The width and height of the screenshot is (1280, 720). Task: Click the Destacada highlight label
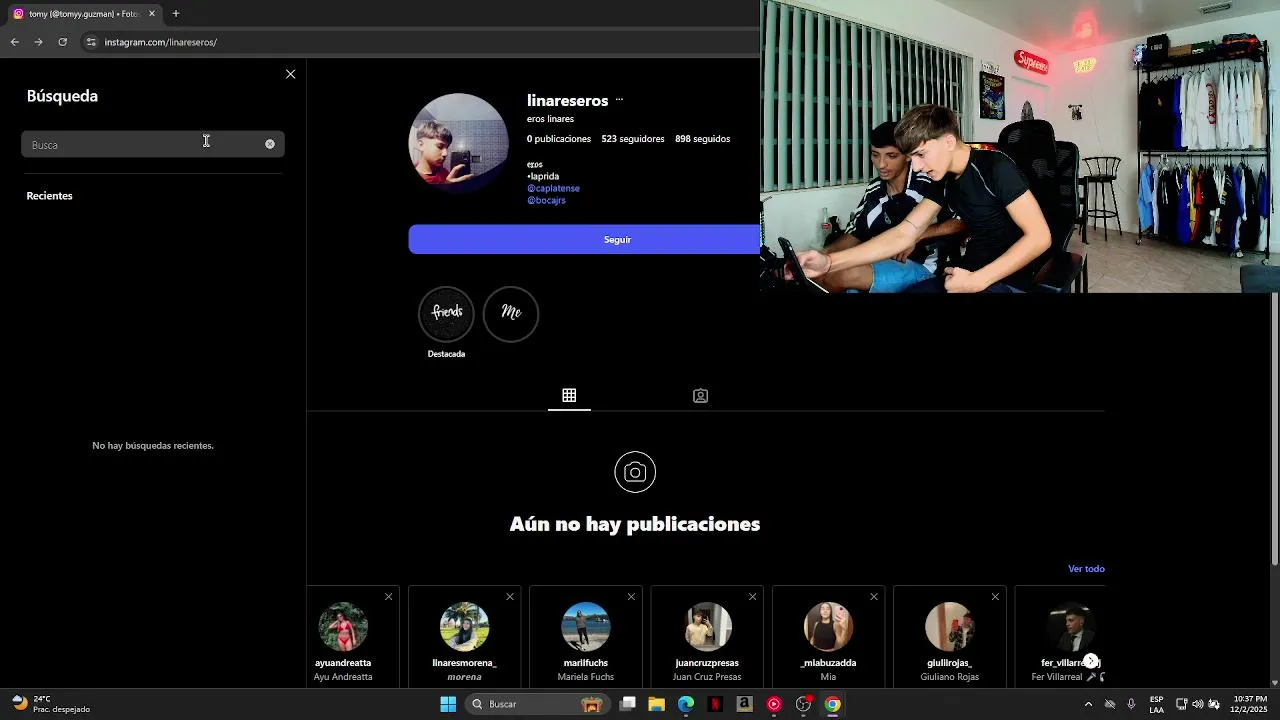click(x=446, y=354)
